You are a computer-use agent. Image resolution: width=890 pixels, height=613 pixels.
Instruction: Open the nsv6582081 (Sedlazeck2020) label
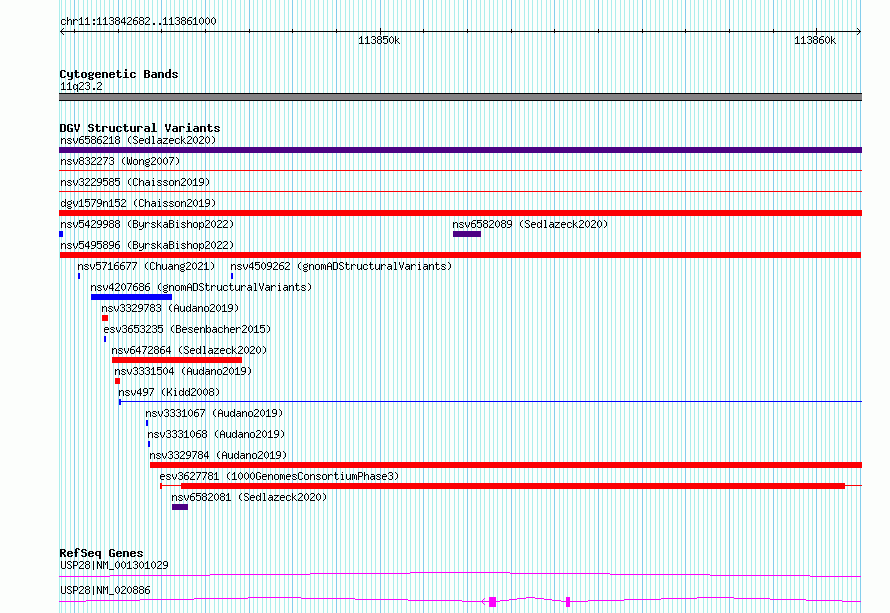click(249, 497)
